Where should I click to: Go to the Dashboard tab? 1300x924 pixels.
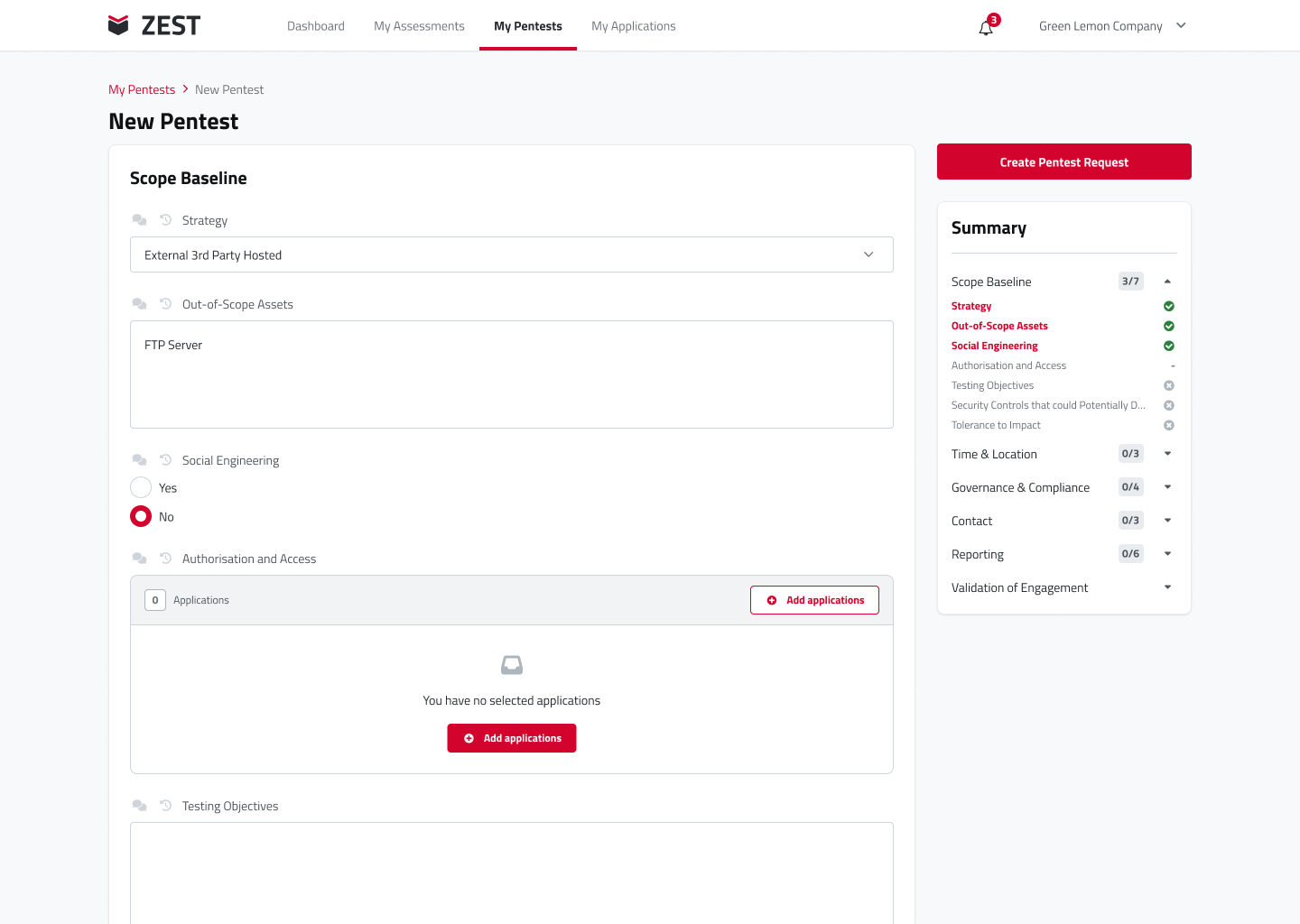(315, 26)
